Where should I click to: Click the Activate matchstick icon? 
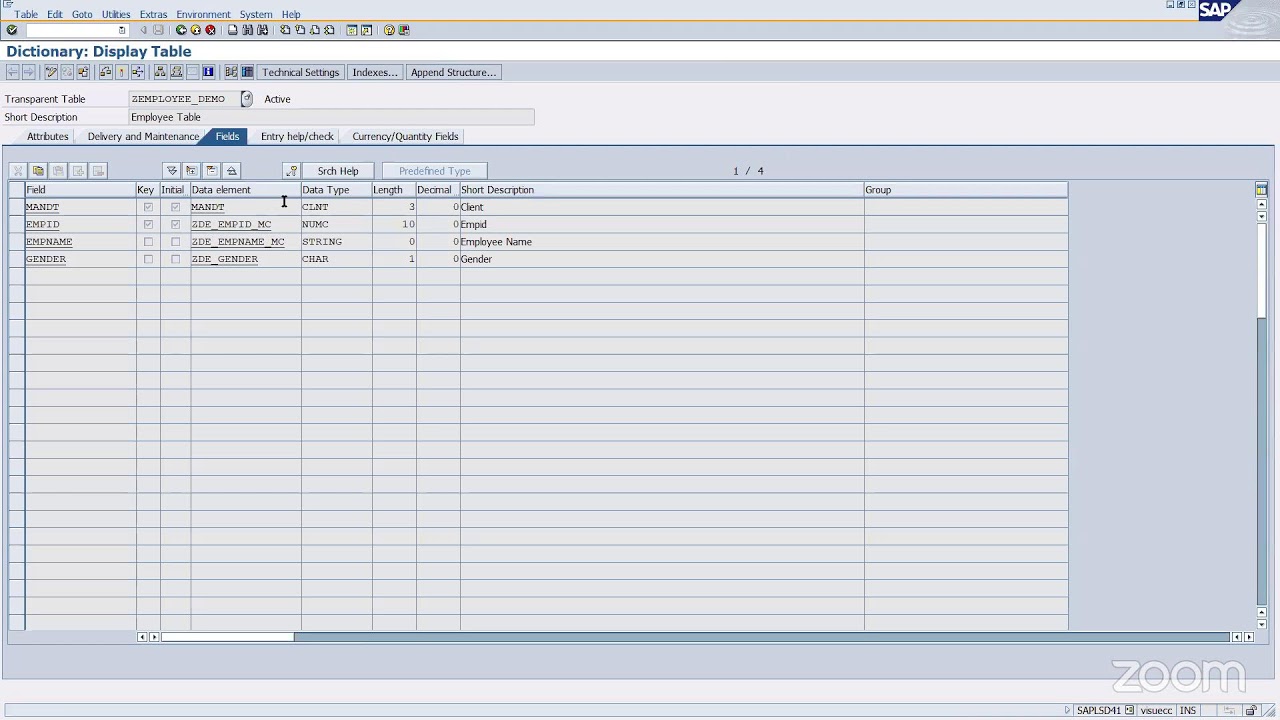coord(121,72)
